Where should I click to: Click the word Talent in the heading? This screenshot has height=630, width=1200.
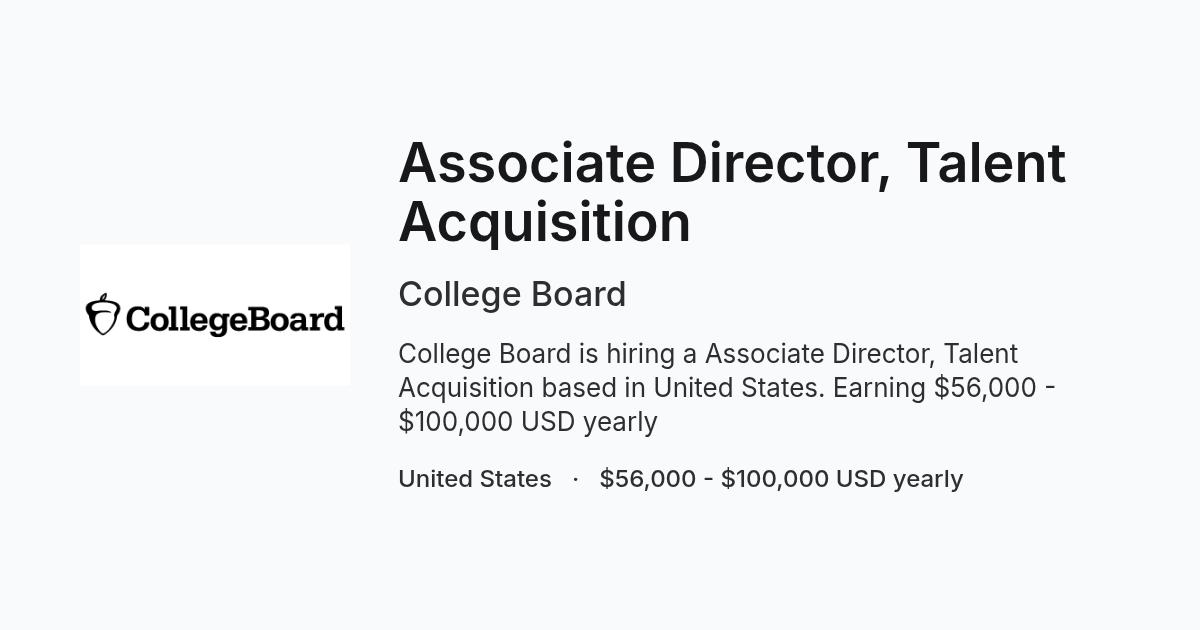click(986, 162)
